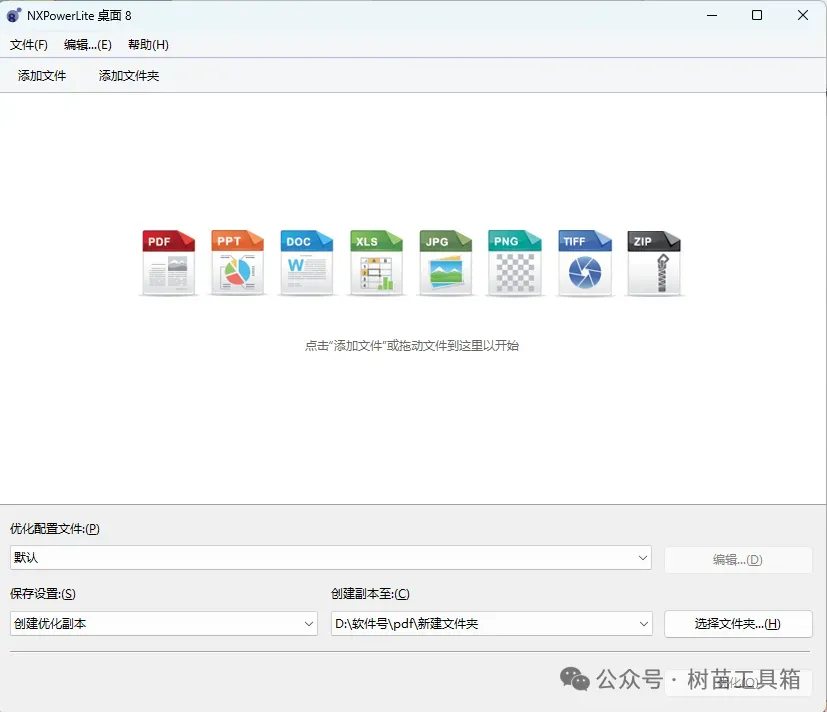
Task: Click 添加文件 toolbar button
Action: tap(42, 76)
